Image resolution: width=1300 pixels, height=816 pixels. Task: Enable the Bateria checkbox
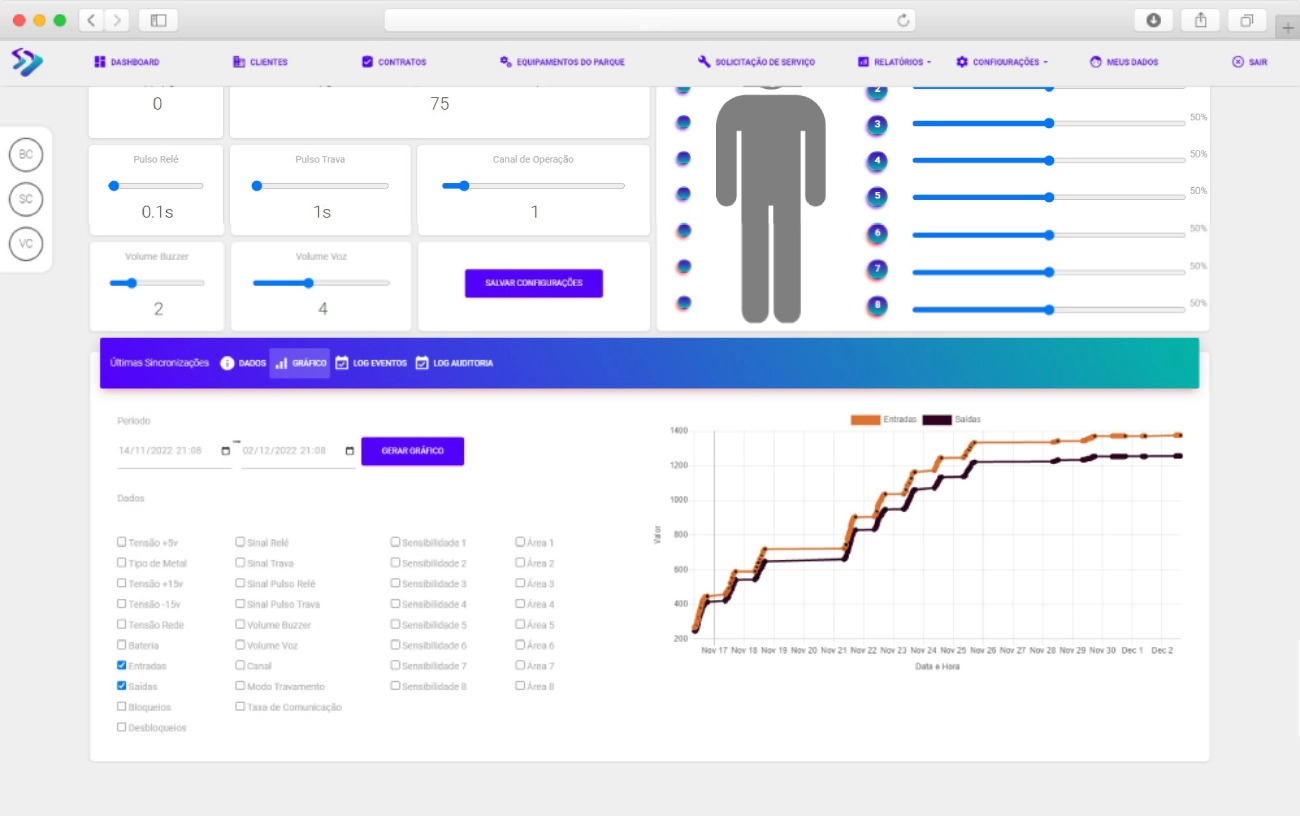click(x=122, y=645)
